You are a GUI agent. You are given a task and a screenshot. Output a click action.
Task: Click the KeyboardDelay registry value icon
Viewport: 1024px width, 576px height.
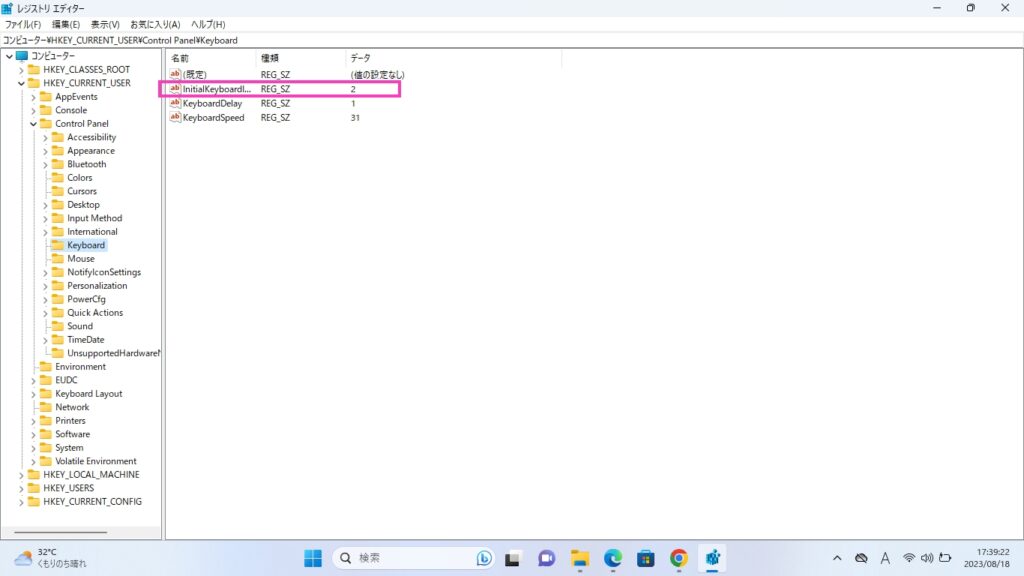[x=175, y=103]
